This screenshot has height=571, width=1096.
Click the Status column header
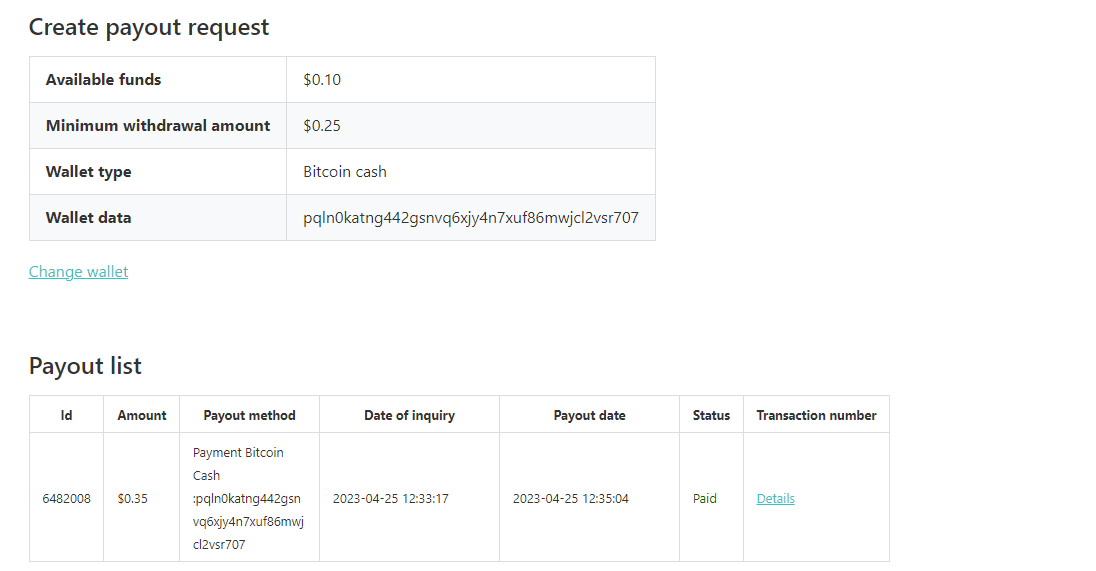tap(711, 415)
